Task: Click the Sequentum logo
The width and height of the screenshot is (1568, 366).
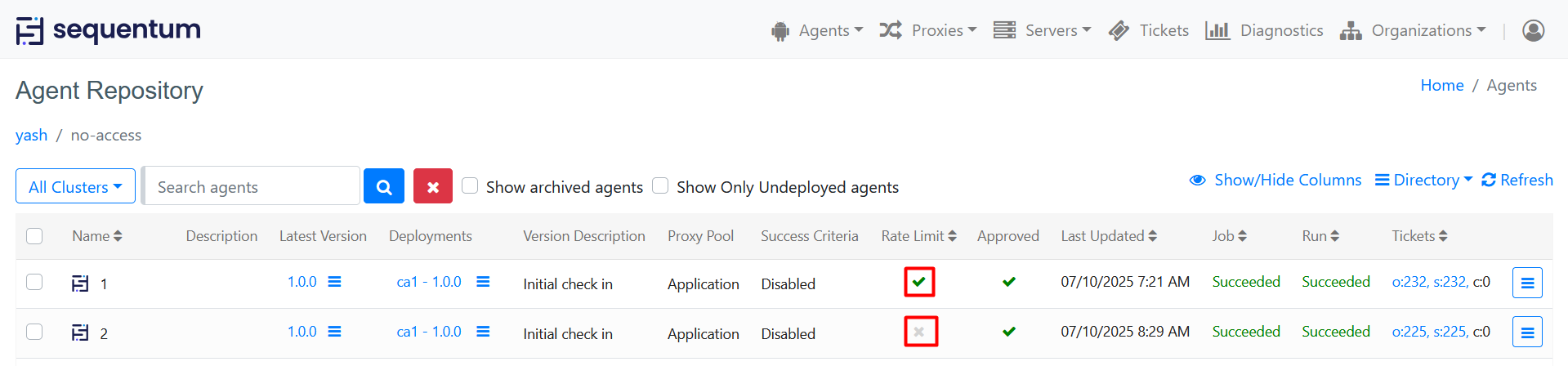Action: [x=109, y=30]
